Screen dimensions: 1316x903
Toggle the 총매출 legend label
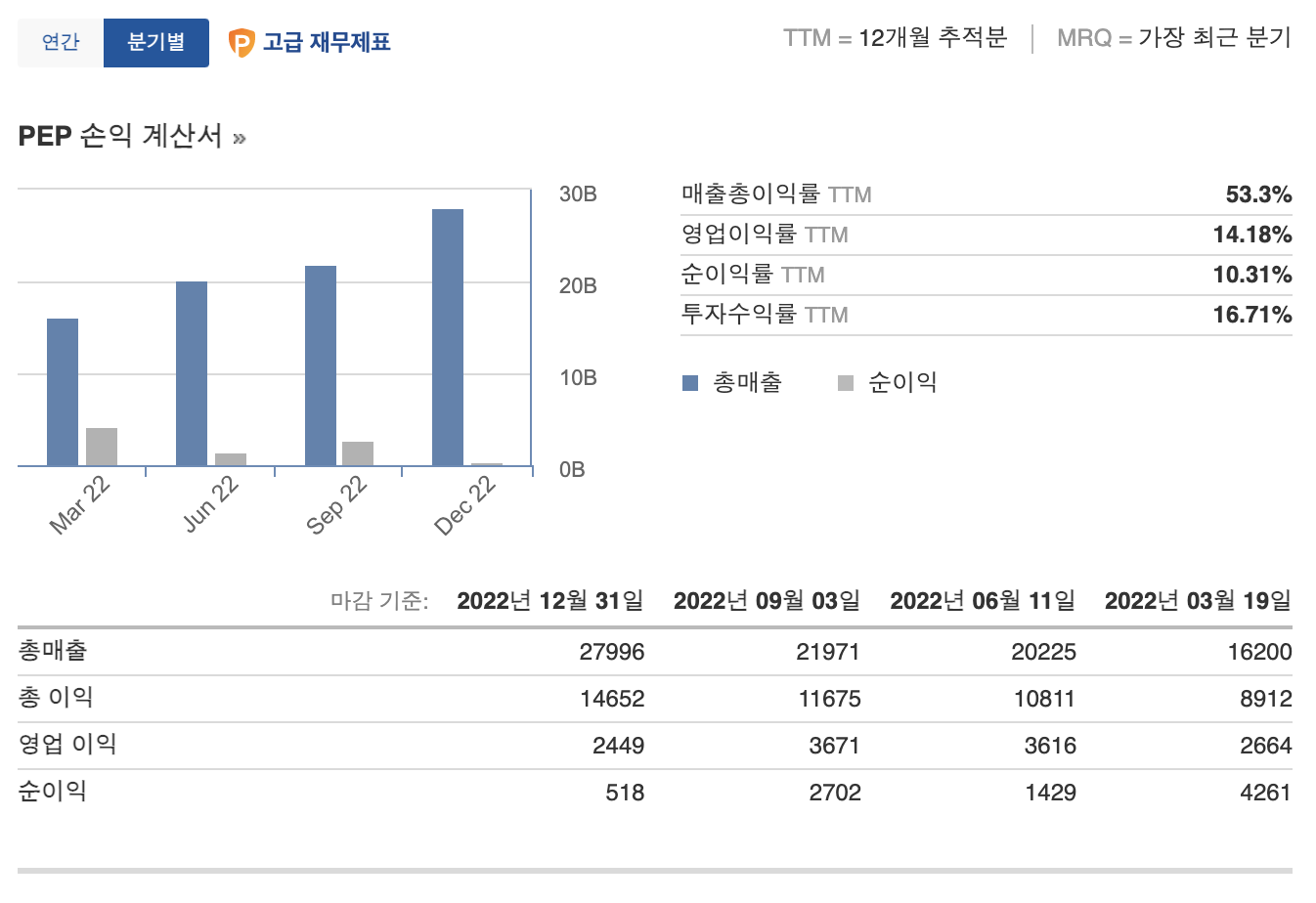748,383
